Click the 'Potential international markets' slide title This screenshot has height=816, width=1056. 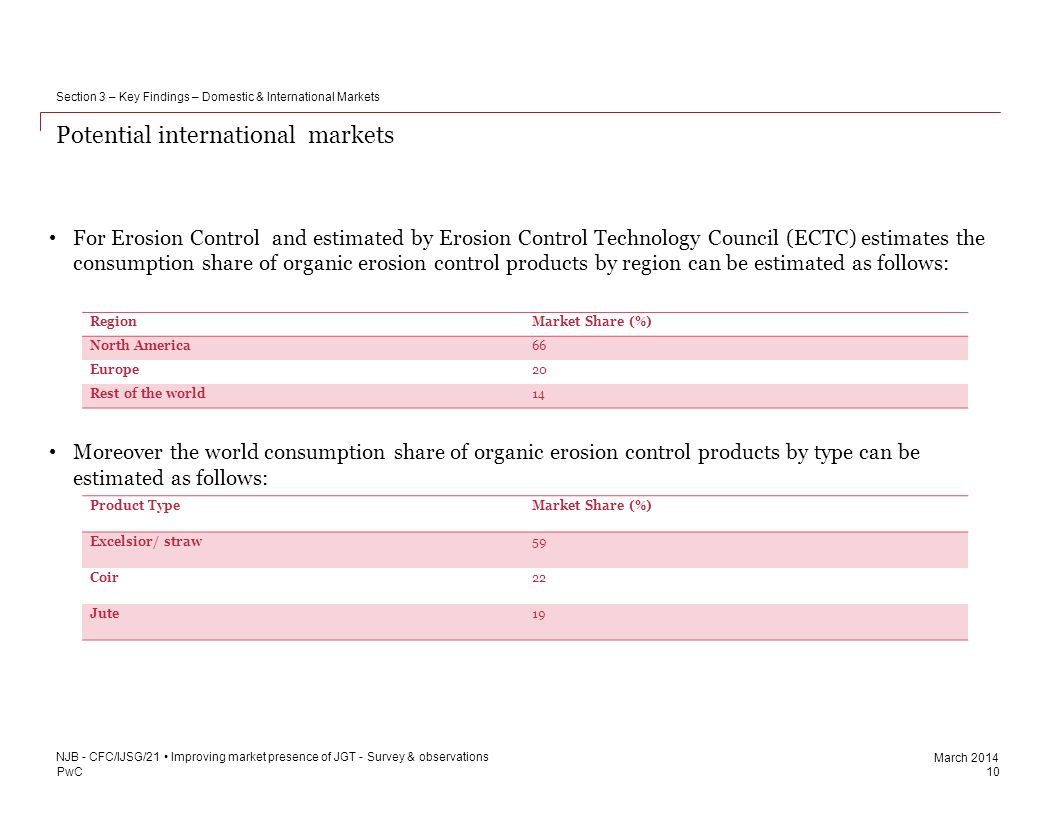tap(225, 135)
